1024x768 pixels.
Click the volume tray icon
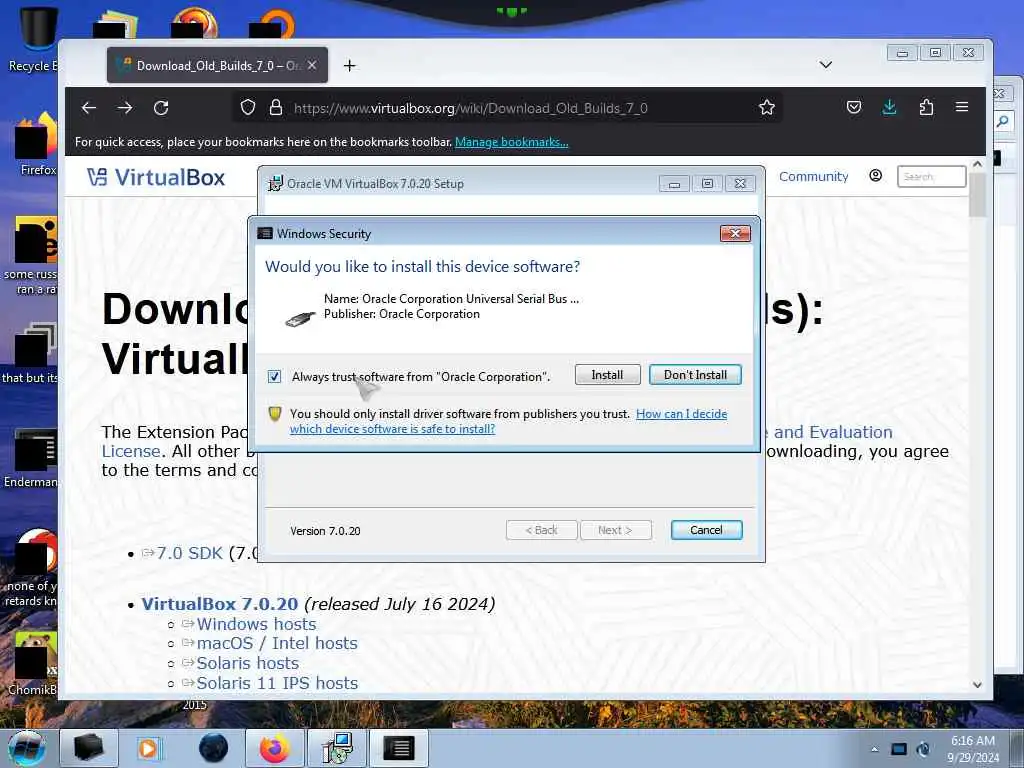(923, 749)
